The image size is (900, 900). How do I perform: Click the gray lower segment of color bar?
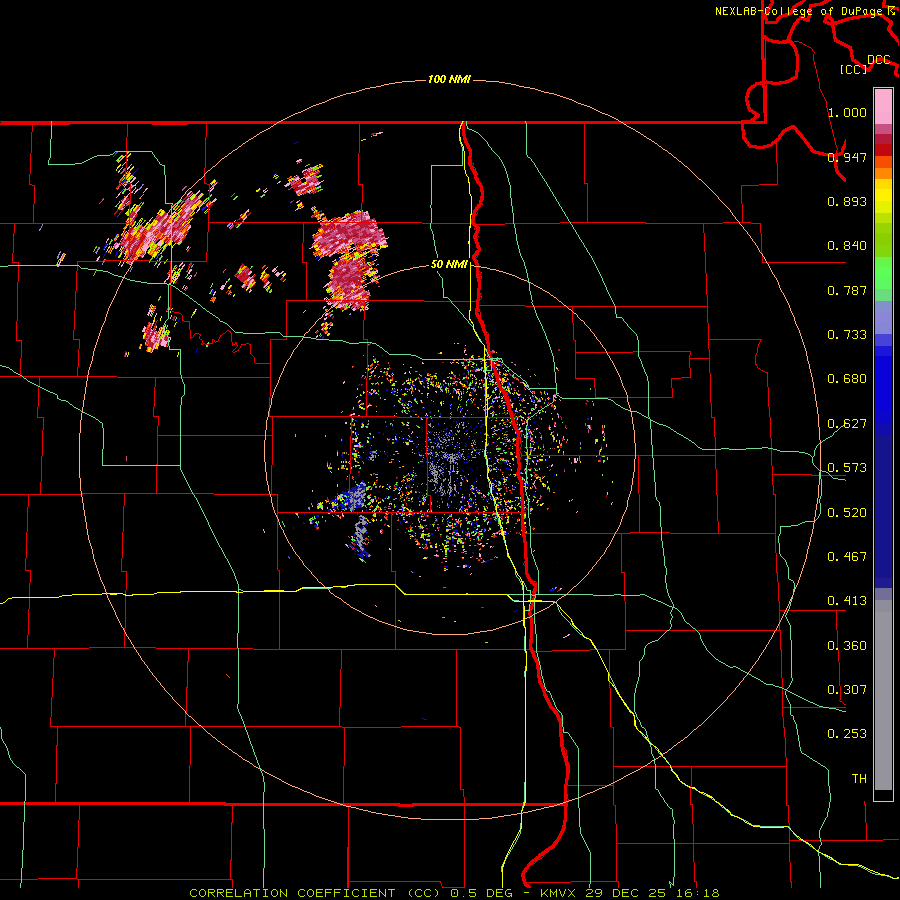pyautogui.click(x=883, y=695)
